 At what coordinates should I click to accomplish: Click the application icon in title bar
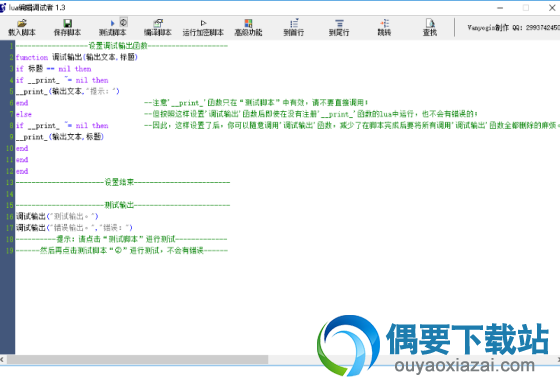click(x=3, y=7)
